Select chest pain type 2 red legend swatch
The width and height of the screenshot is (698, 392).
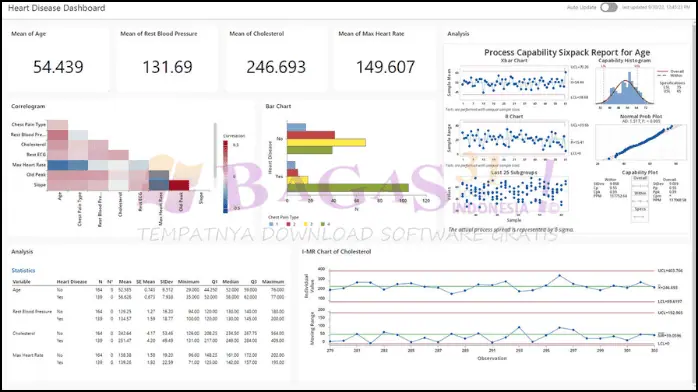(x=288, y=224)
